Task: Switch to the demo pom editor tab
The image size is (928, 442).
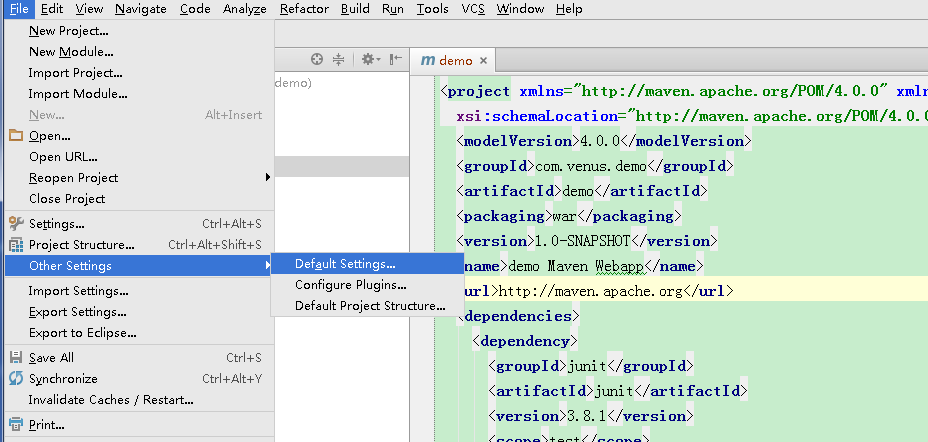Action: [x=453, y=60]
